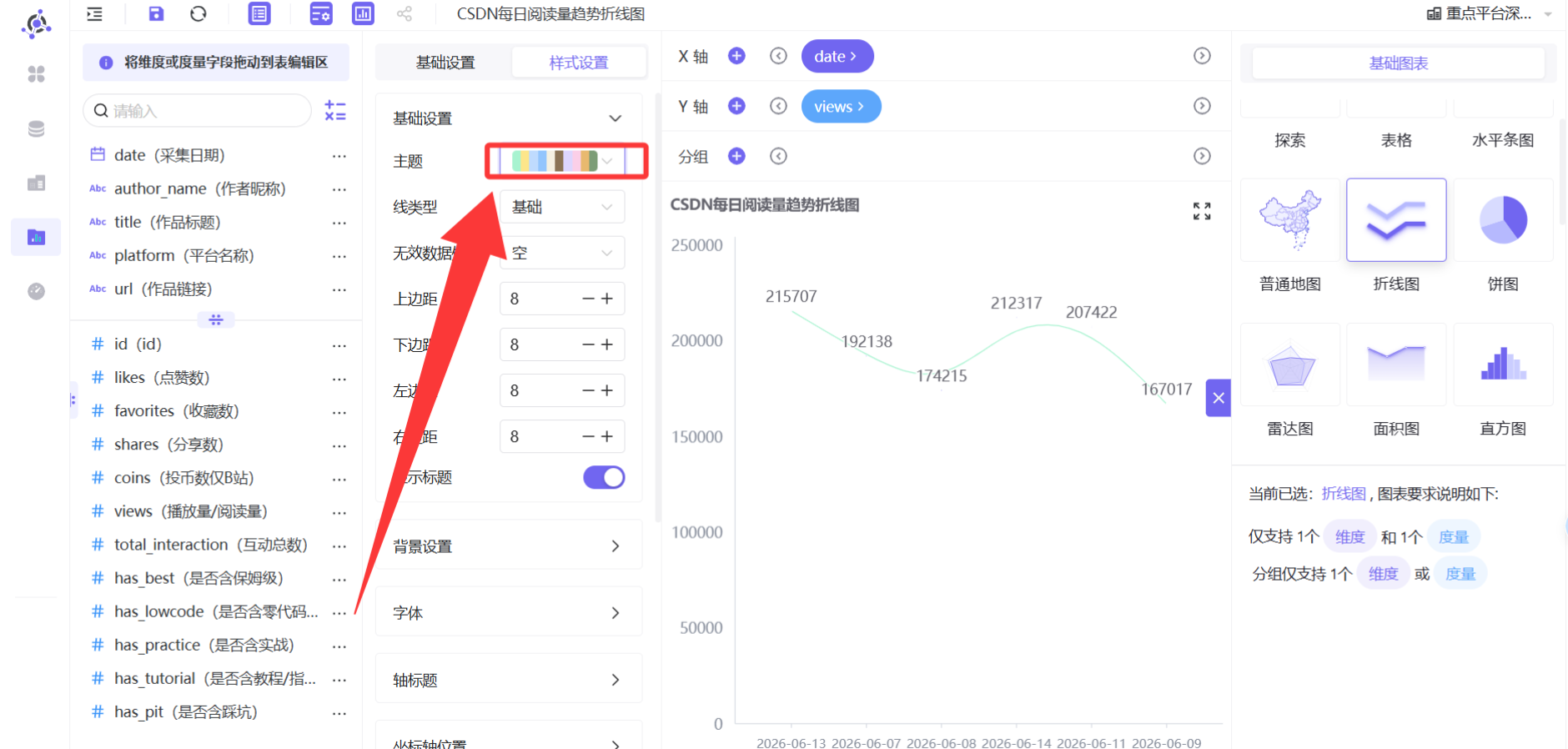The image size is (1568, 749).
Task: Close the chart type panel
Action: (1219, 398)
